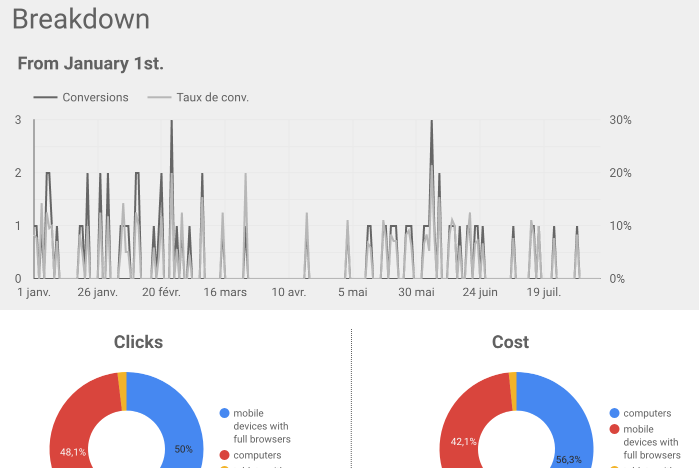The width and height of the screenshot is (699, 468).
Task: Click the 16 mars axis label
Action: (225, 292)
